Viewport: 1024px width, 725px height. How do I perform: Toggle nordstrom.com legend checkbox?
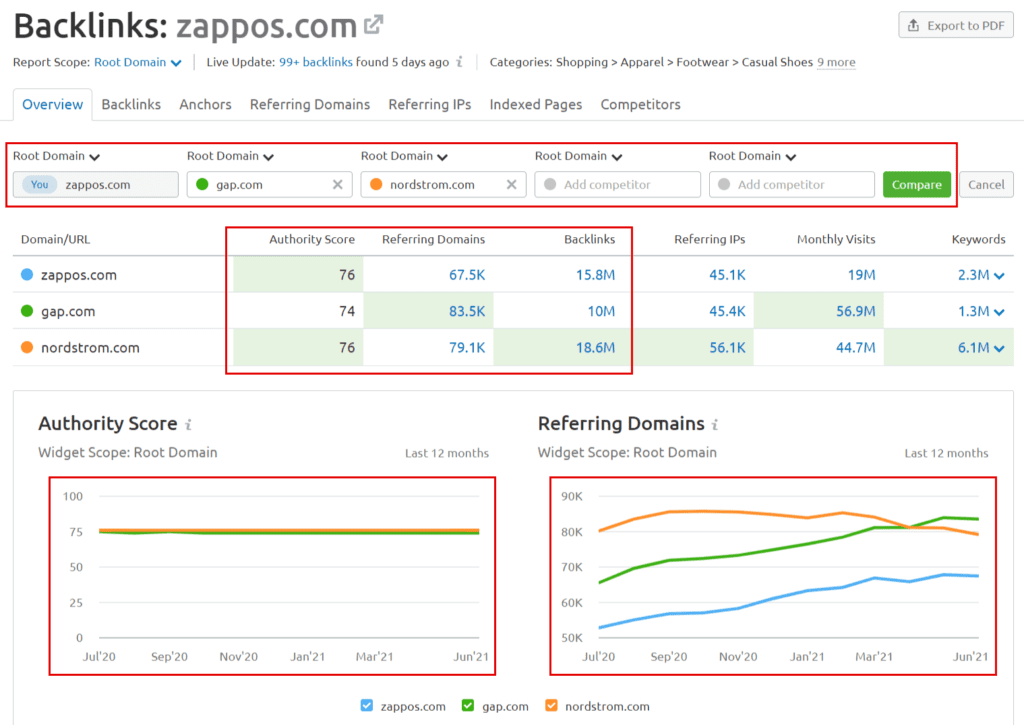[x=552, y=705]
